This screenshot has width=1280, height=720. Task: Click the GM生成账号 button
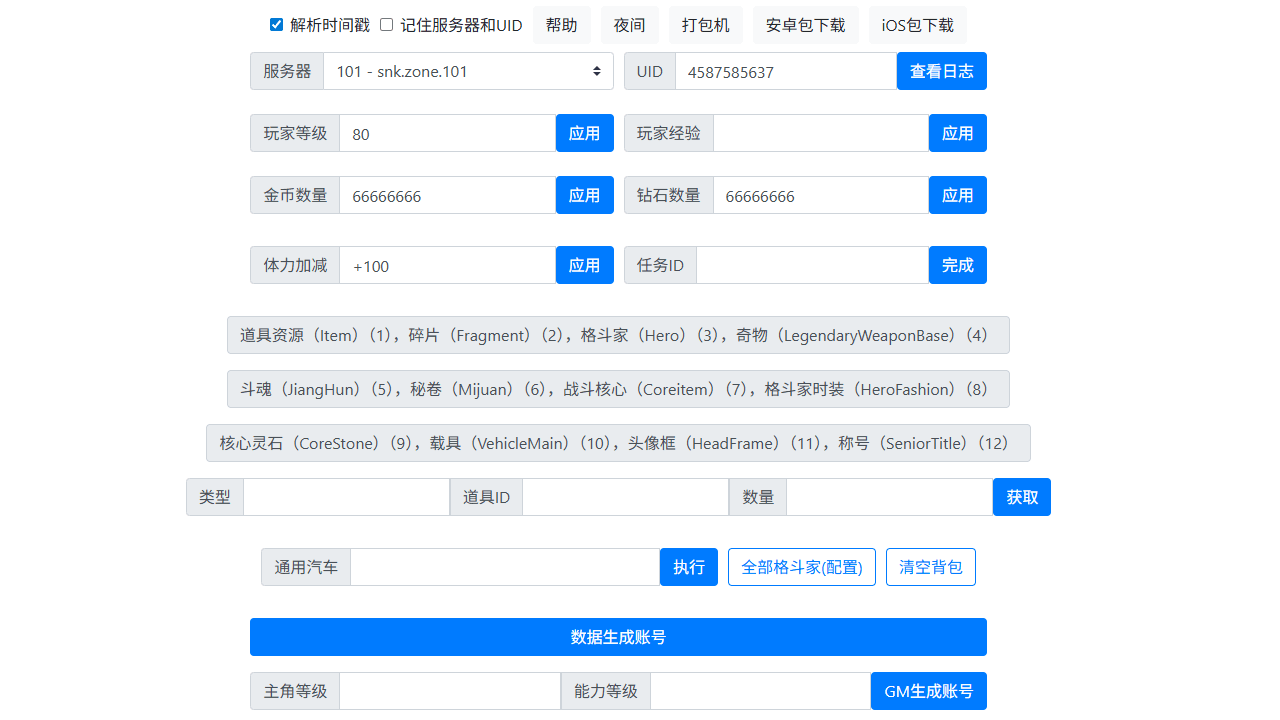pyautogui.click(x=928, y=690)
